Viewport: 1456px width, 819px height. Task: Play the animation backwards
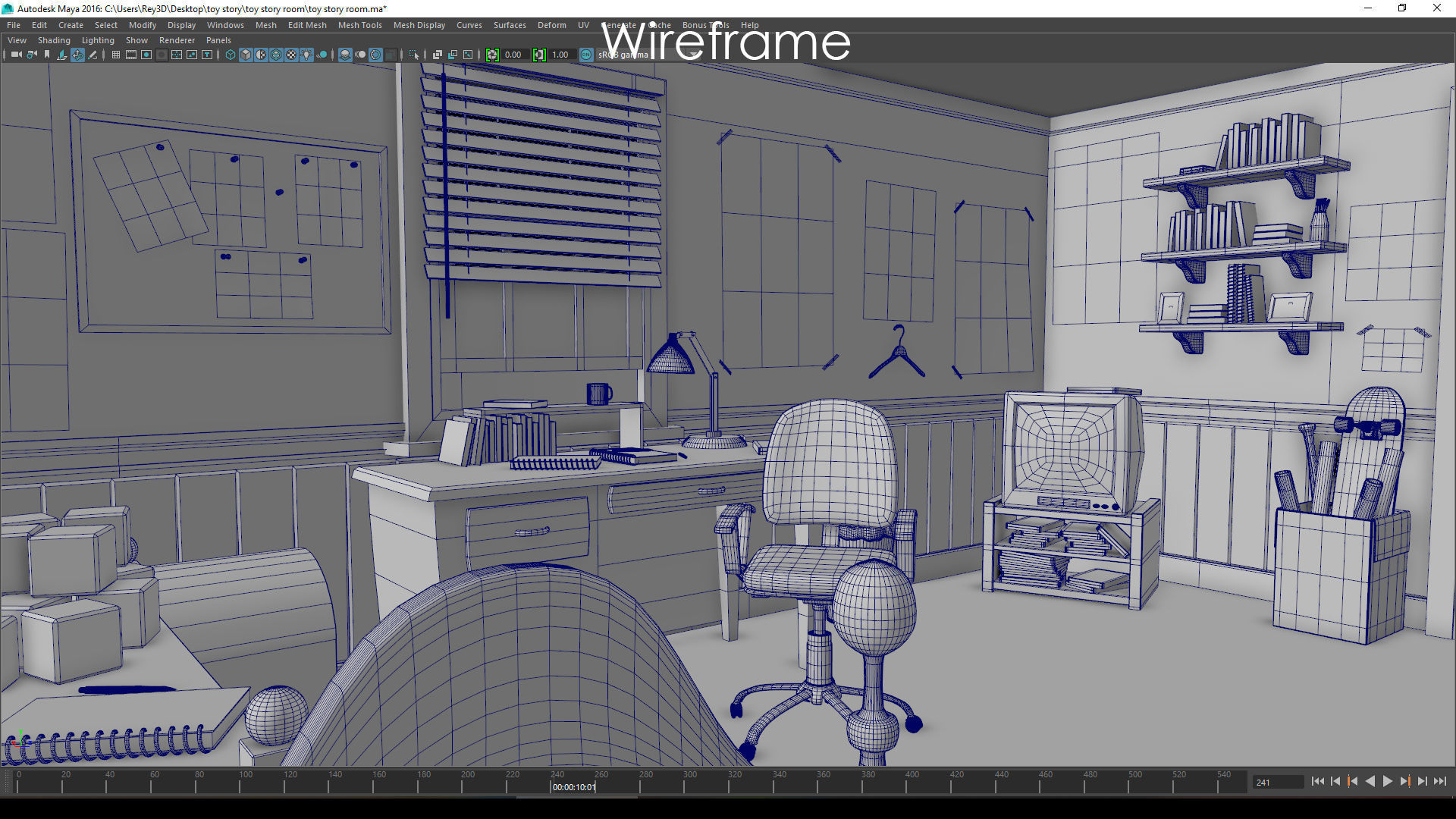pyautogui.click(x=1370, y=781)
